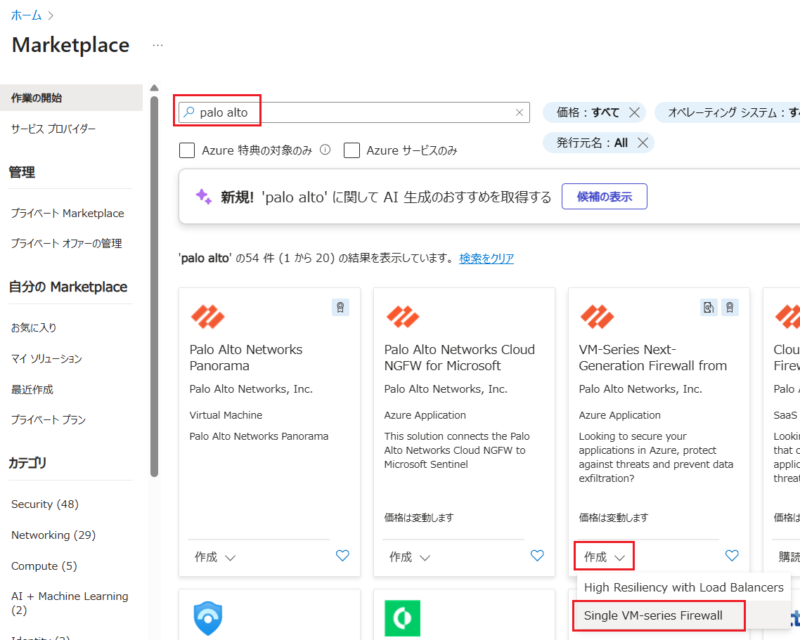
Task: Click 価格は変動します on VM-Series card
Action: pyautogui.click(x=613, y=518)
